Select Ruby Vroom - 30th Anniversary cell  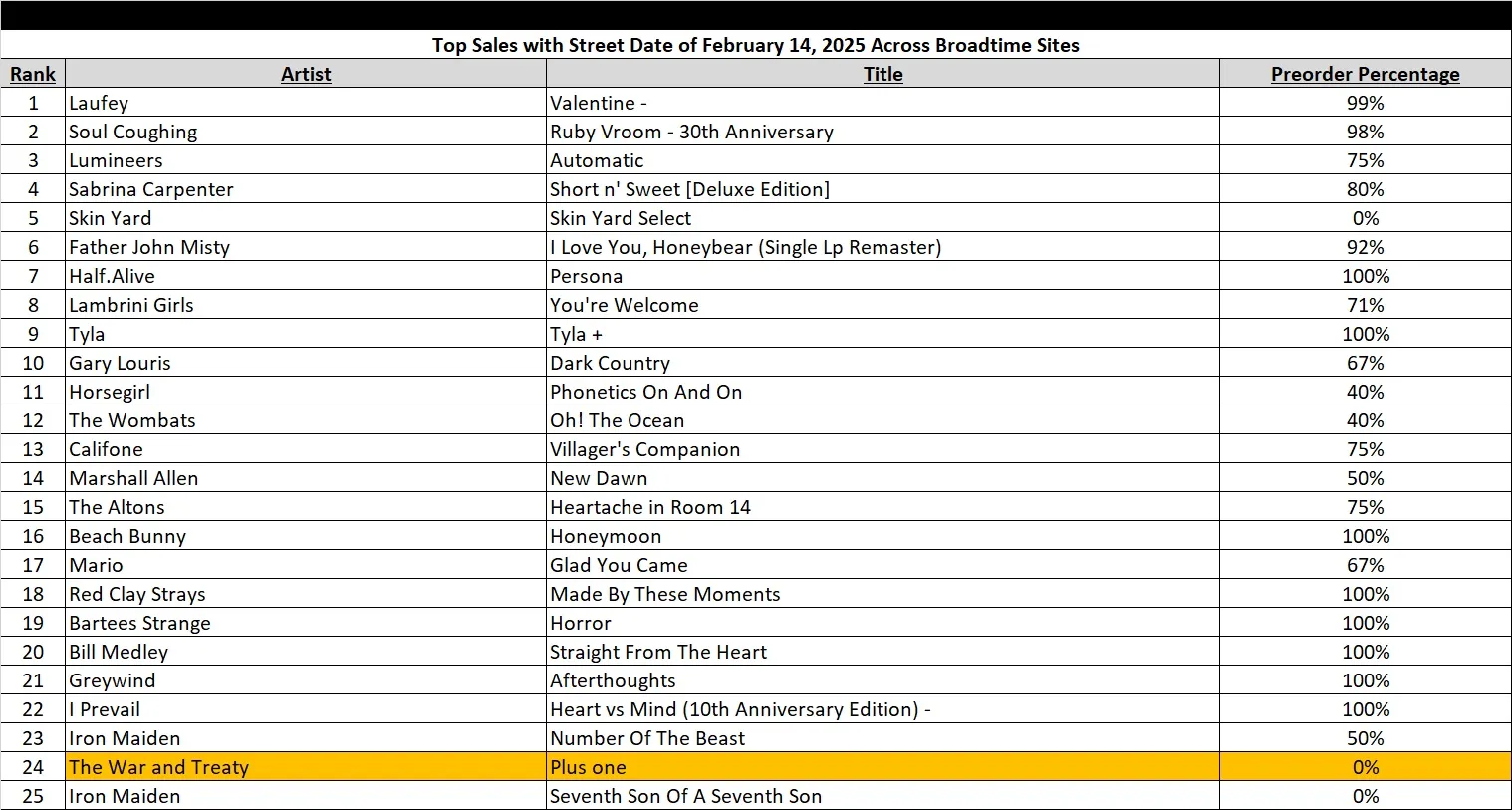click(882, 132)
